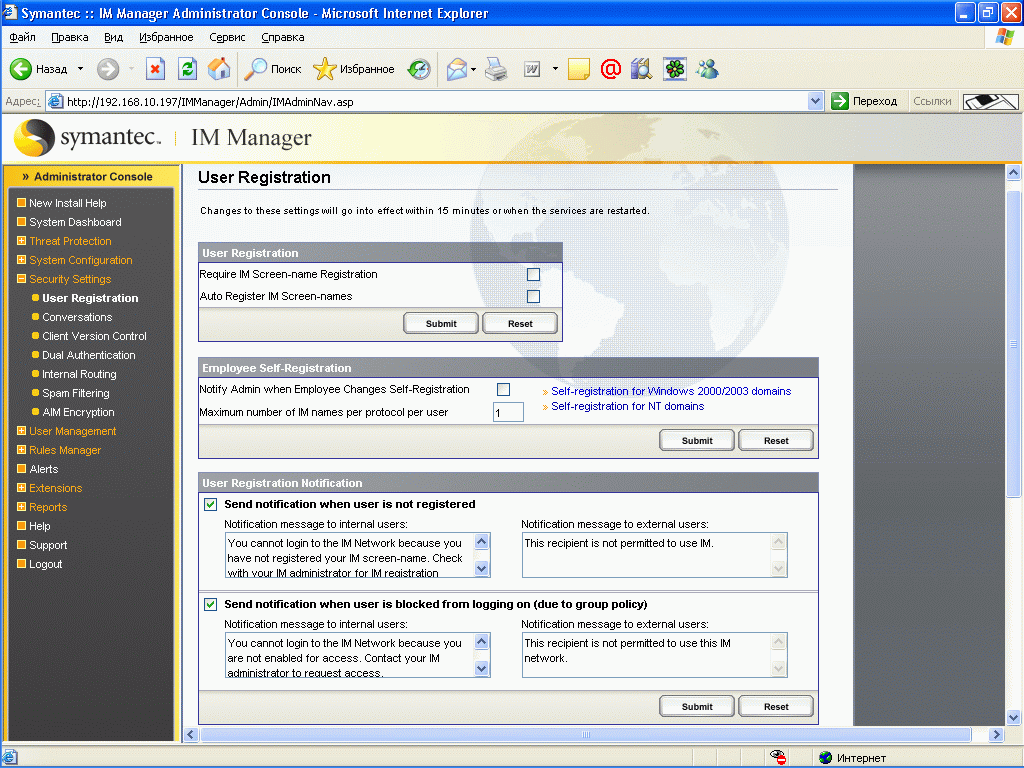This screenshot has width=1024, height=768.
Task: Submit the Employee Self-Registration section
Action: pyautogui.click(x=697, y=440)
